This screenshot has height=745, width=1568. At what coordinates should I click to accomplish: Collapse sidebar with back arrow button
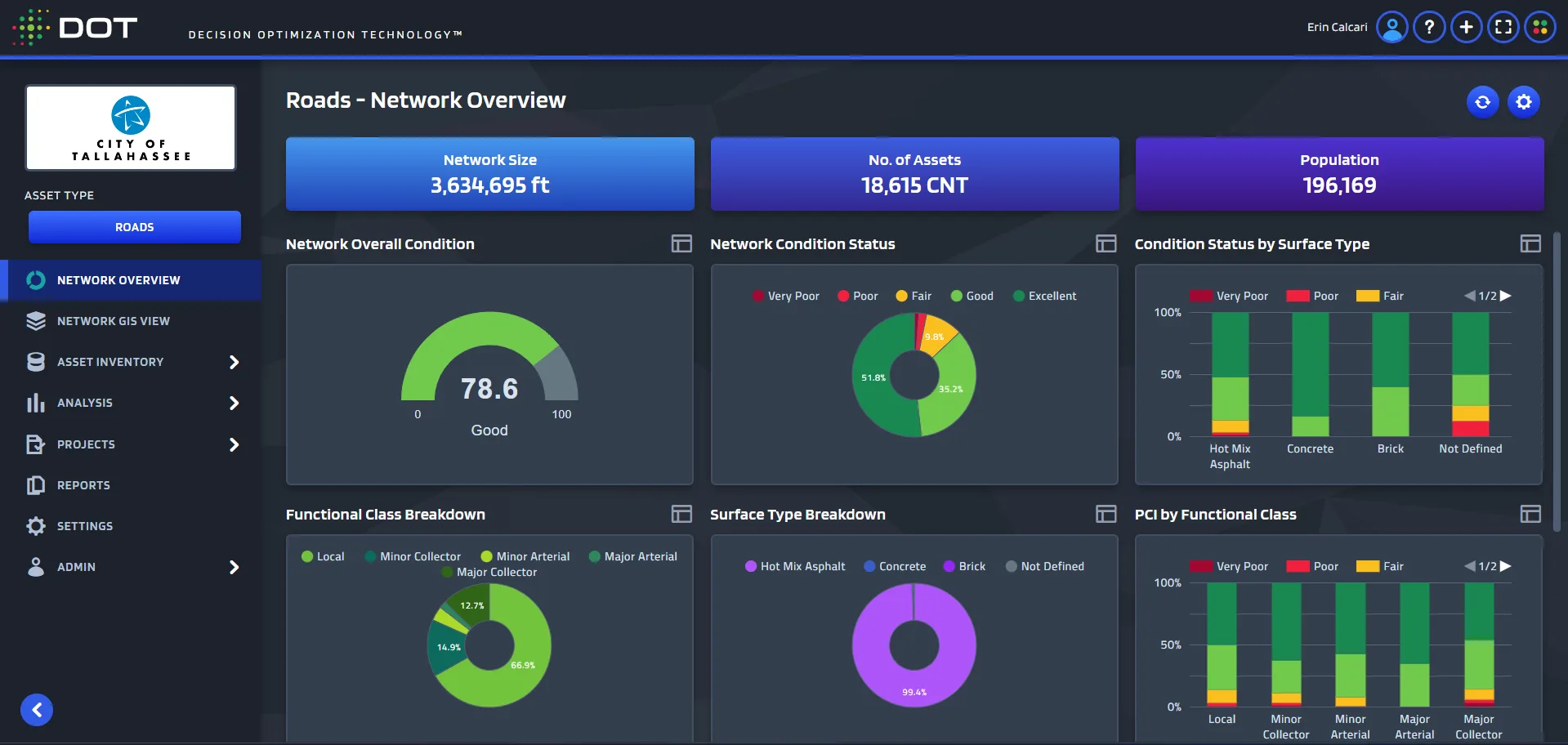click(37, 710)
